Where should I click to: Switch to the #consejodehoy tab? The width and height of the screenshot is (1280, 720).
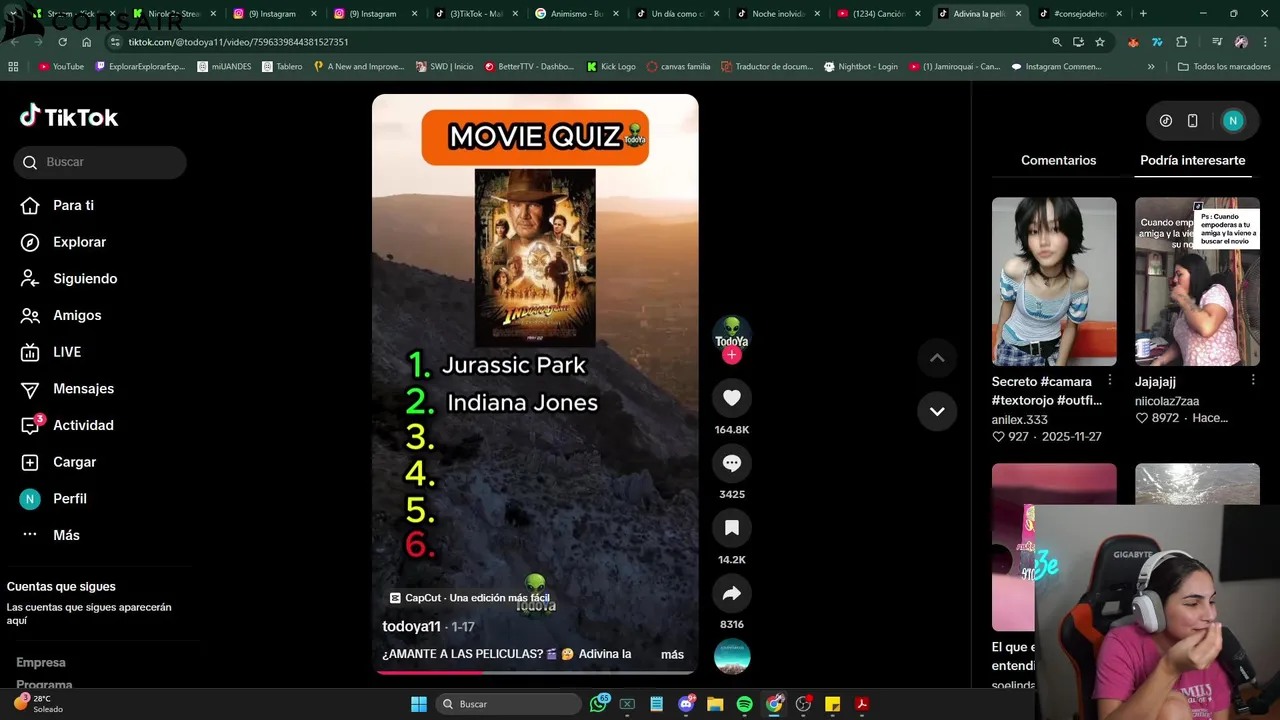click(x=1080, y=14)
